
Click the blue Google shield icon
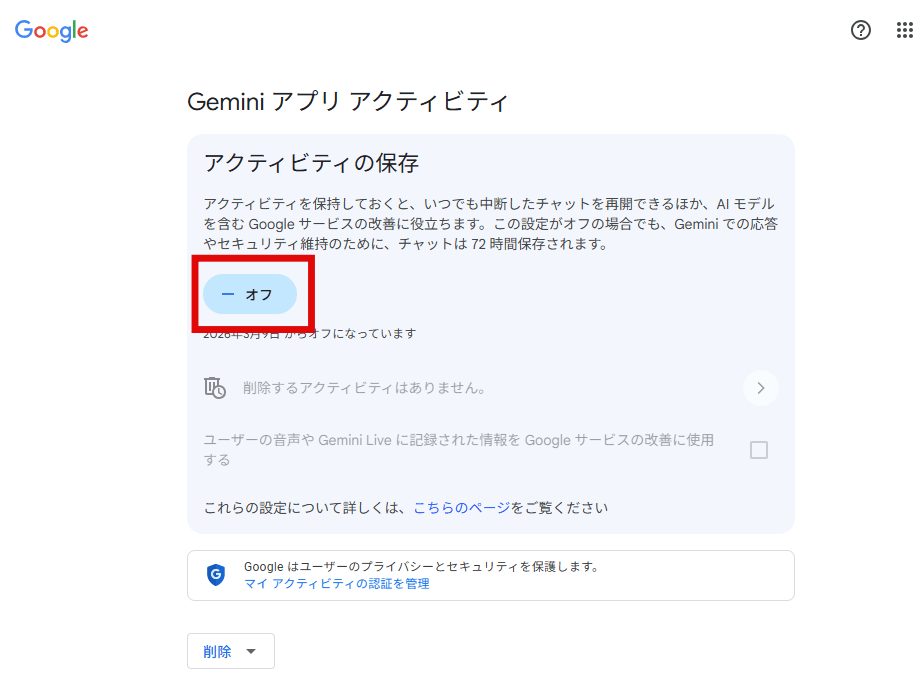click(216, 575)
